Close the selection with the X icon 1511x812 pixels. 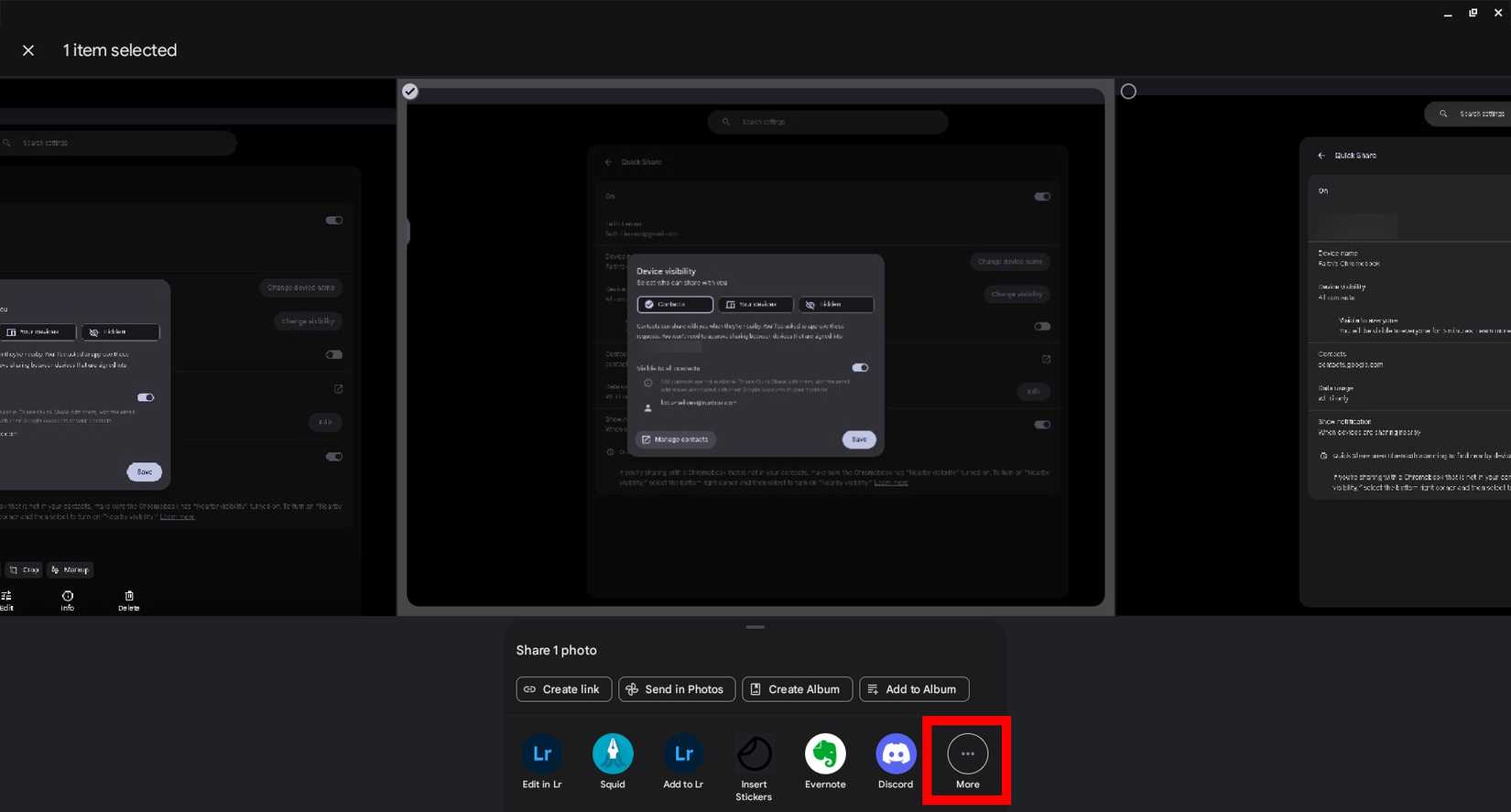coord(28,50)
